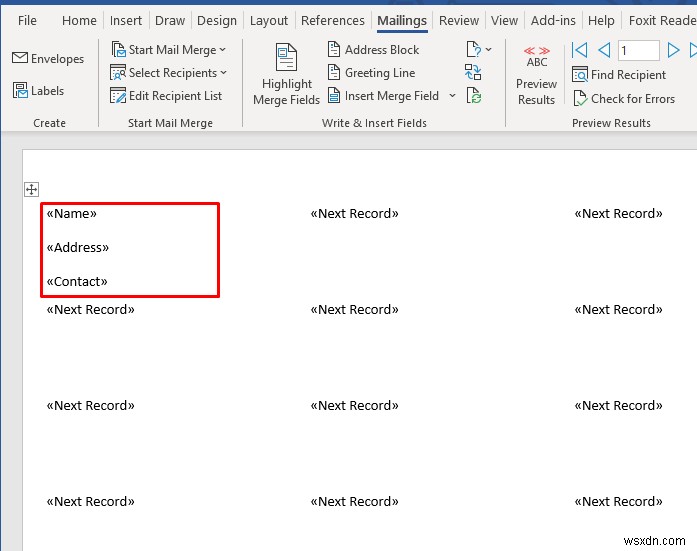Switch to the Design tab

pos(217,20)
